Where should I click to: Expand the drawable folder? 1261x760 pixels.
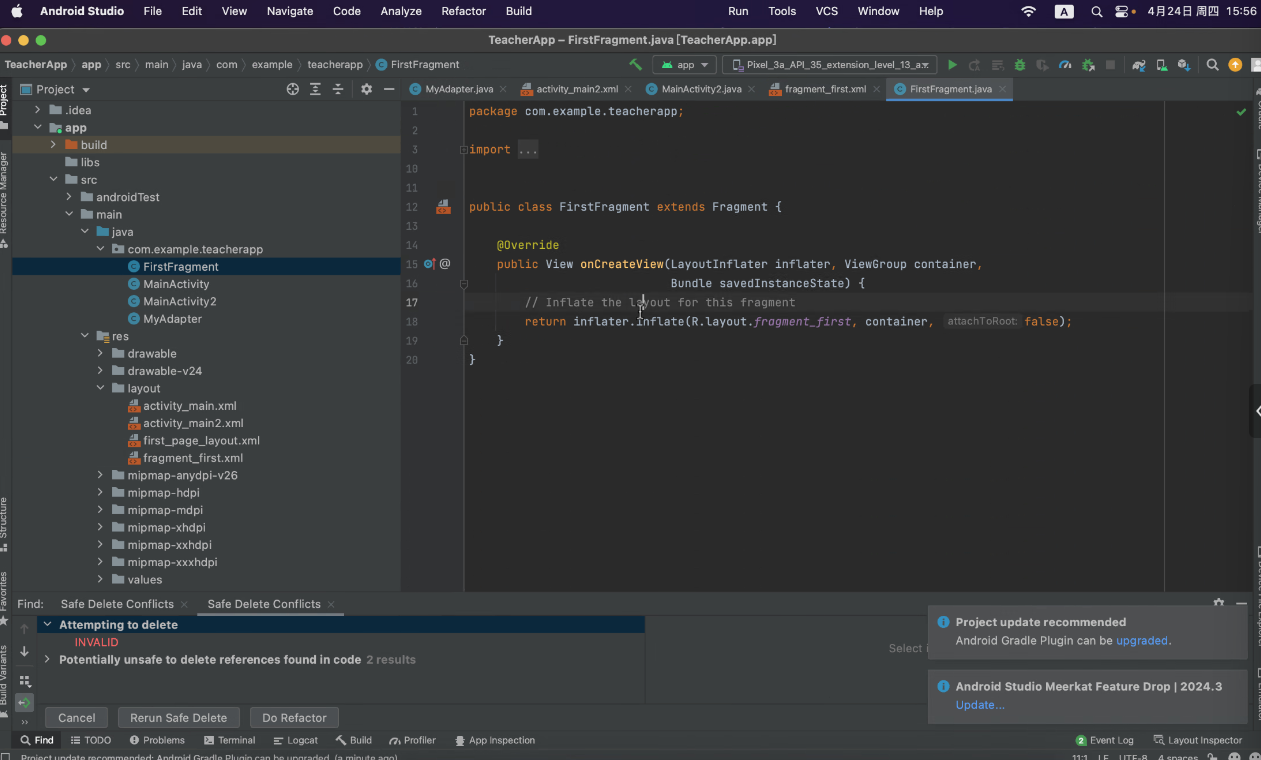point(100,353)
